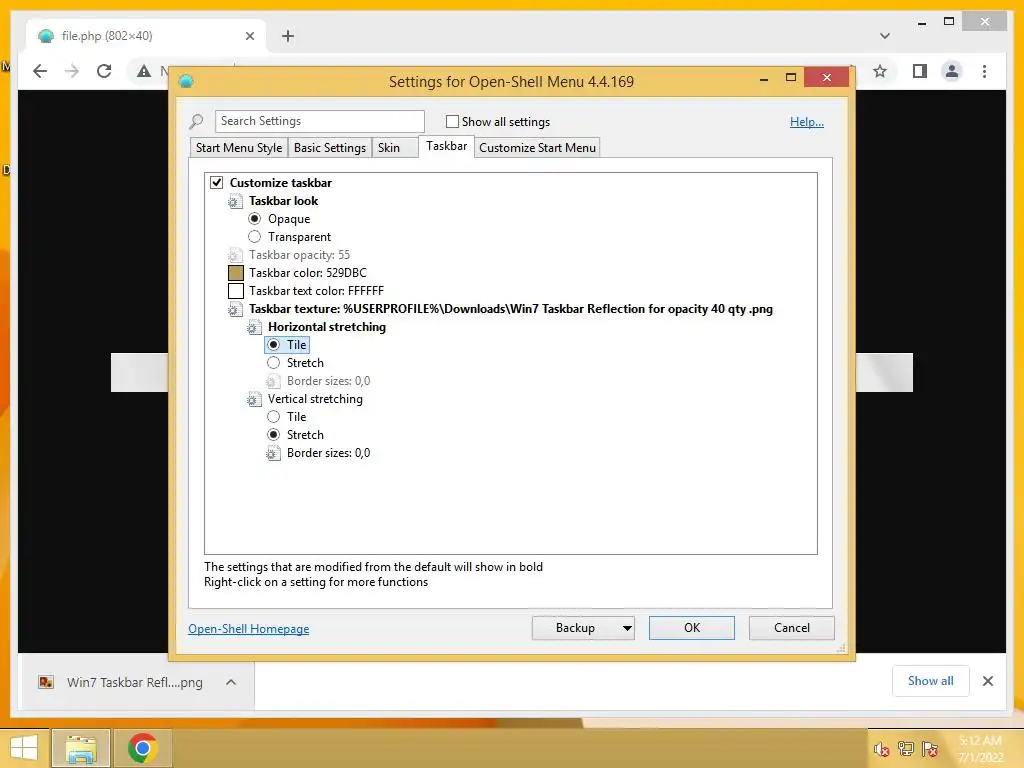
Task: Click the muted speaker tray icon
Action: point(881,749)
